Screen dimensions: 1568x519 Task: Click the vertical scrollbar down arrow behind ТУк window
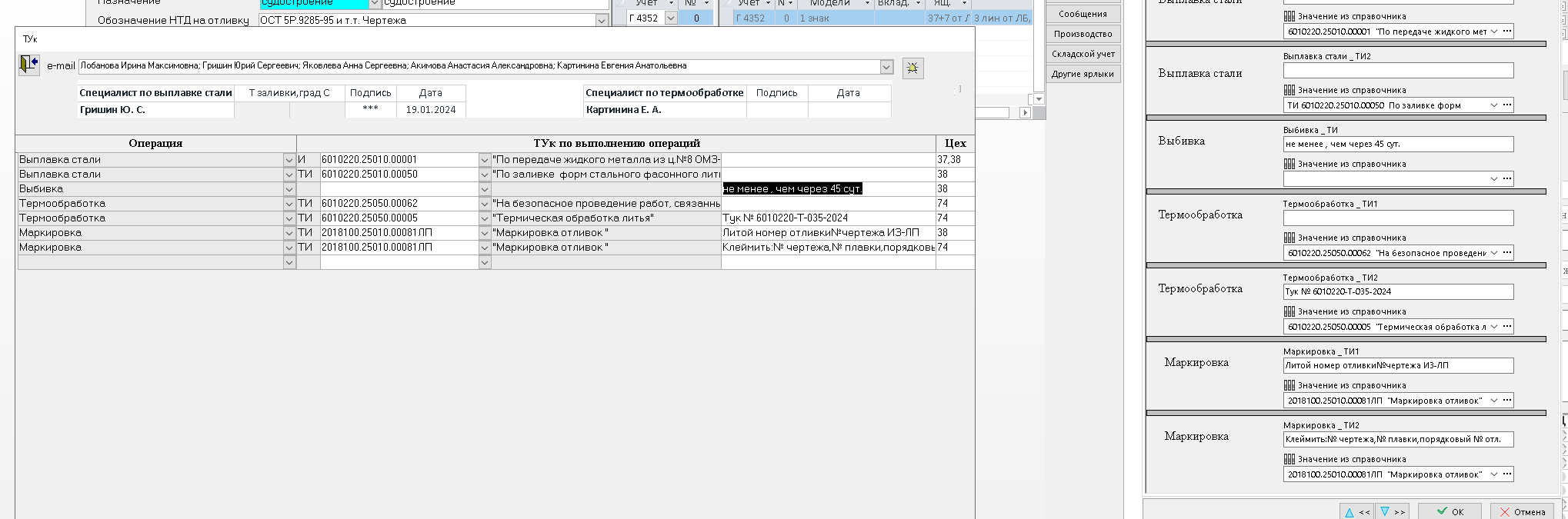click(1039, 99)
